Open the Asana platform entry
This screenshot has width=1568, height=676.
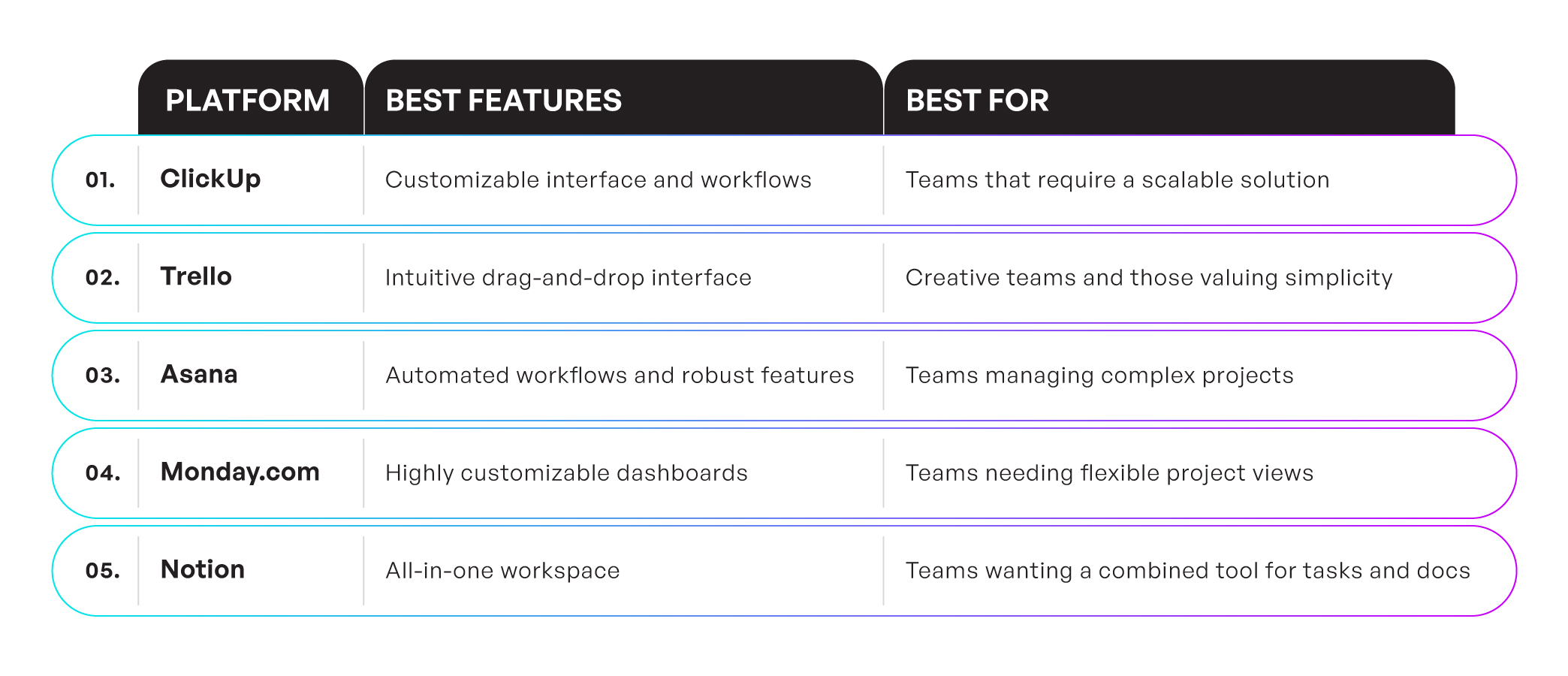199,374
